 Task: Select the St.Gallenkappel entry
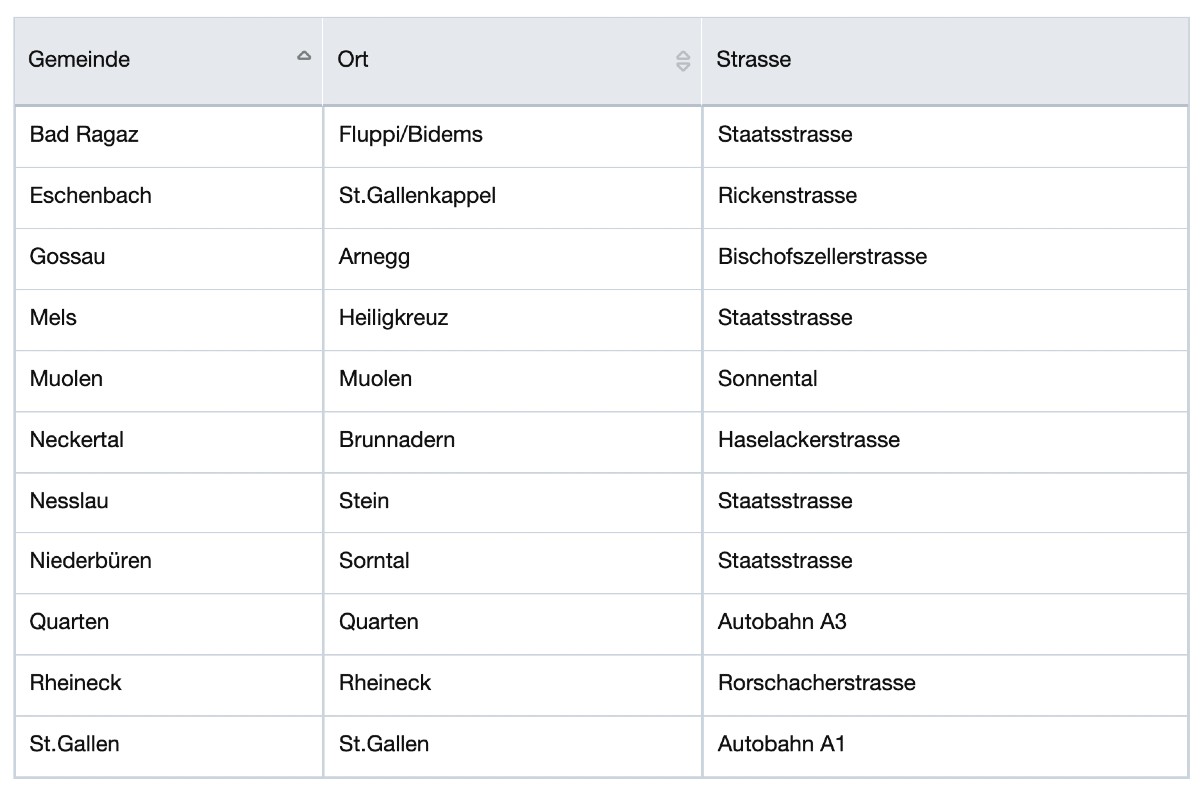click(x=417, y=196)
